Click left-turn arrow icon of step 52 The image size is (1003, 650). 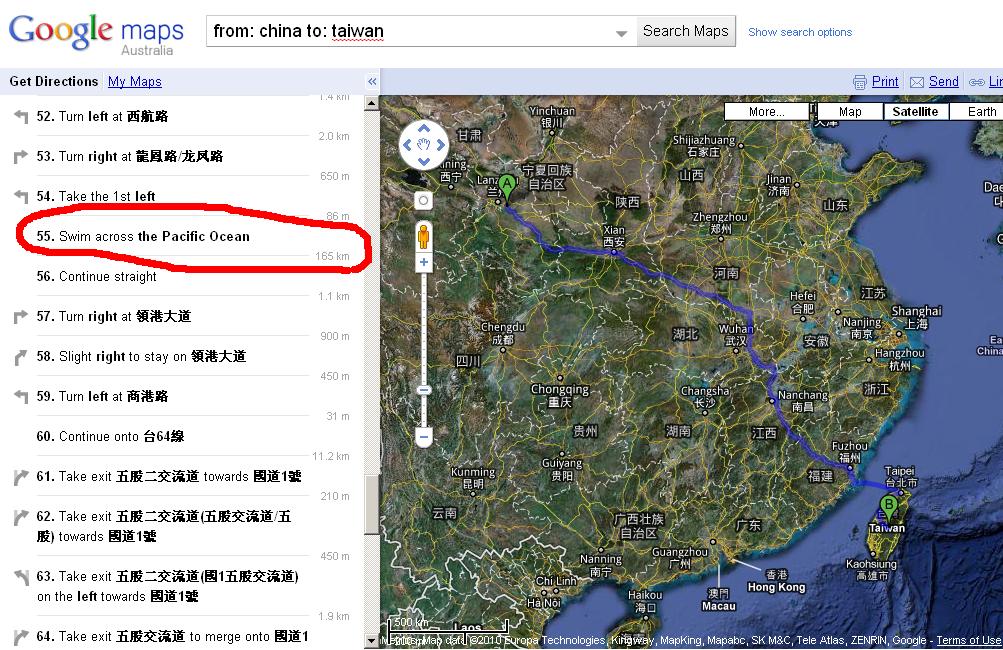[x=21, y=116]
